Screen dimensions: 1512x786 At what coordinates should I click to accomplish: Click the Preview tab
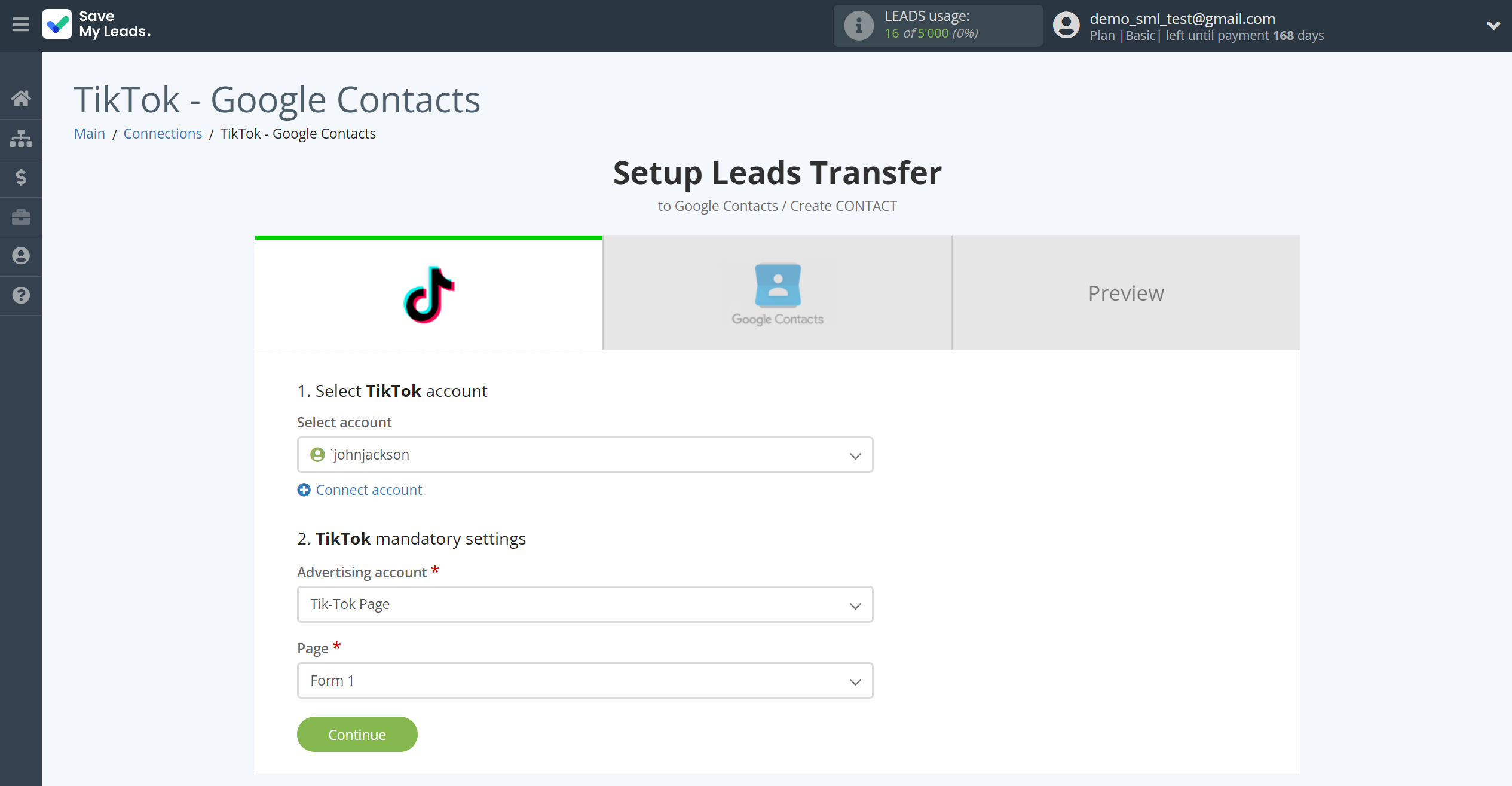pyautogui.click(x=1126, y=292)
